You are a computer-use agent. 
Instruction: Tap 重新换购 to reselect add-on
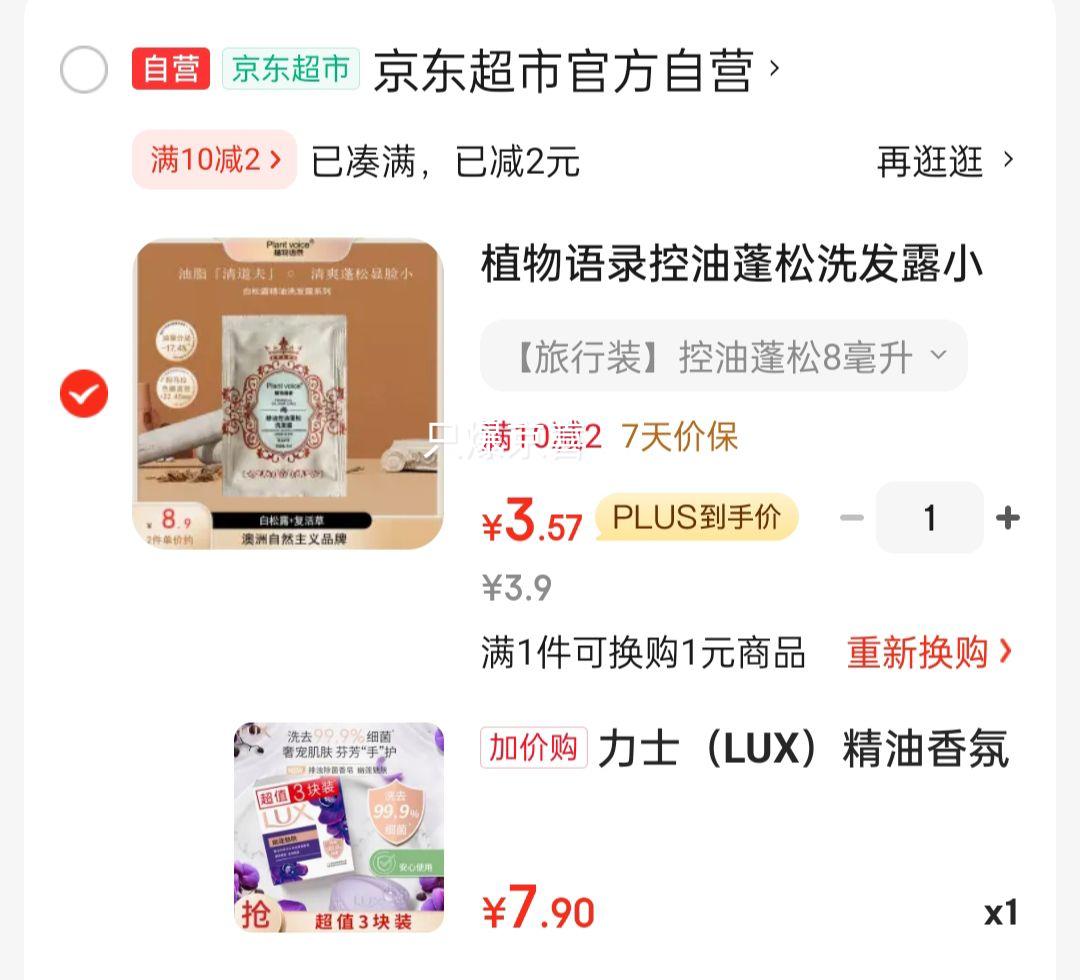tap(930, 651)
